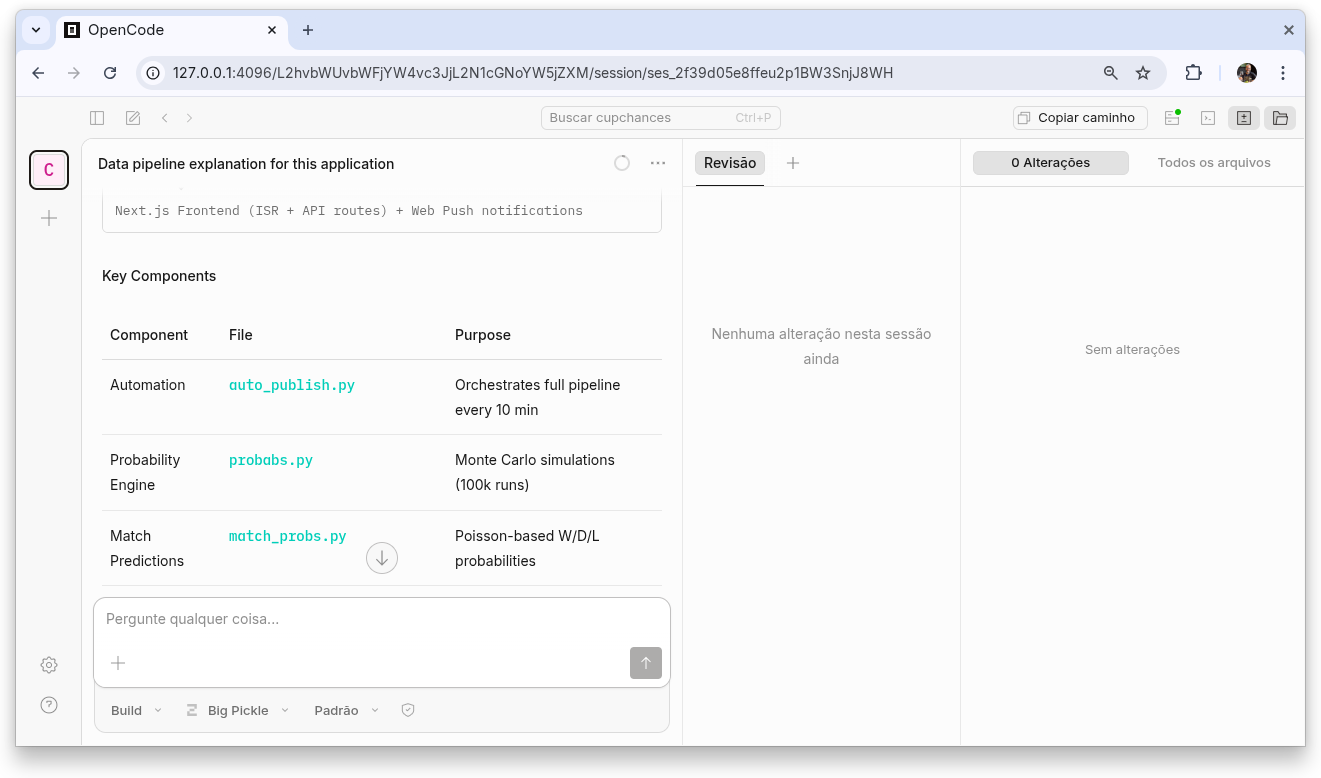Click the attach plus icon in prompt box
This screenshot has width=1321, height=778.
tap(118, 663)
